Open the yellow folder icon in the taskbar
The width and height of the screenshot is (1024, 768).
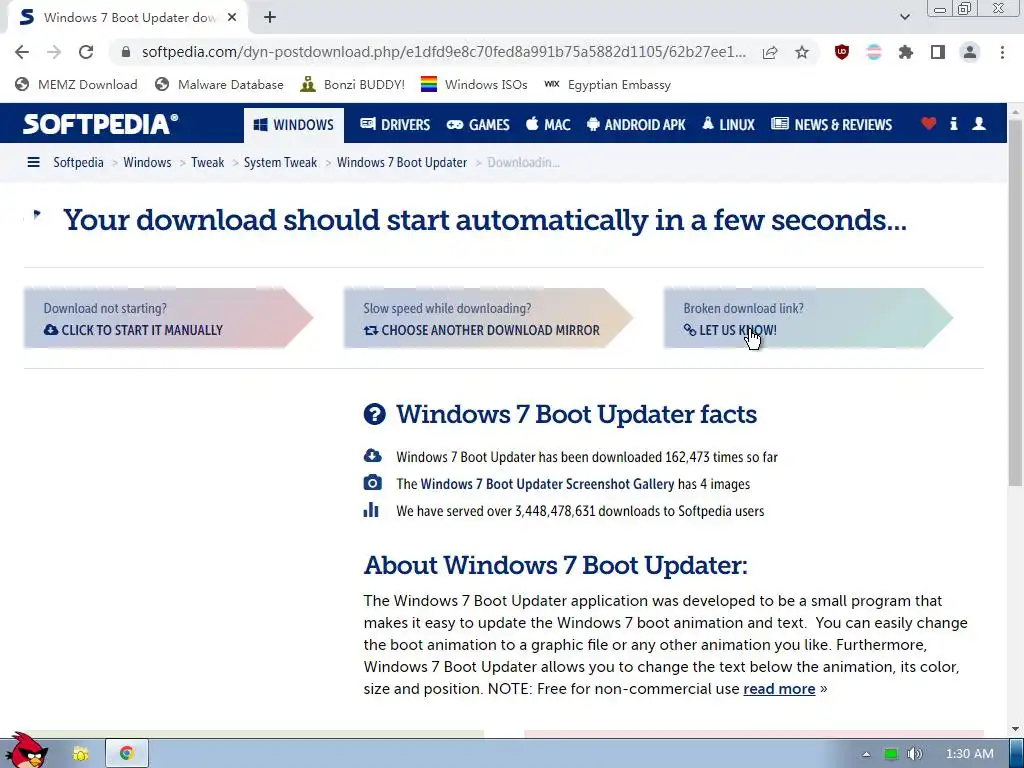point(81,754)
